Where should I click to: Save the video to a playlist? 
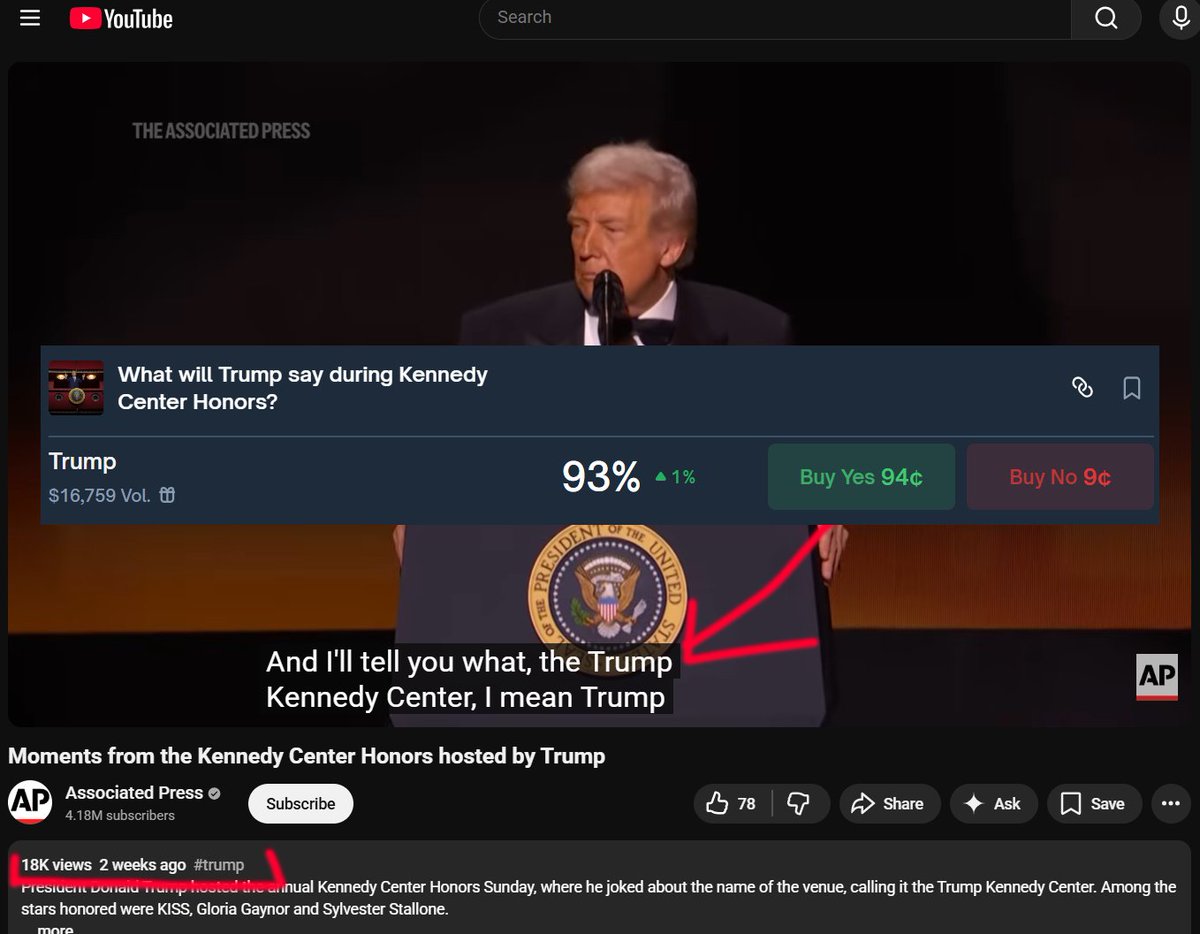point(1094,804)
